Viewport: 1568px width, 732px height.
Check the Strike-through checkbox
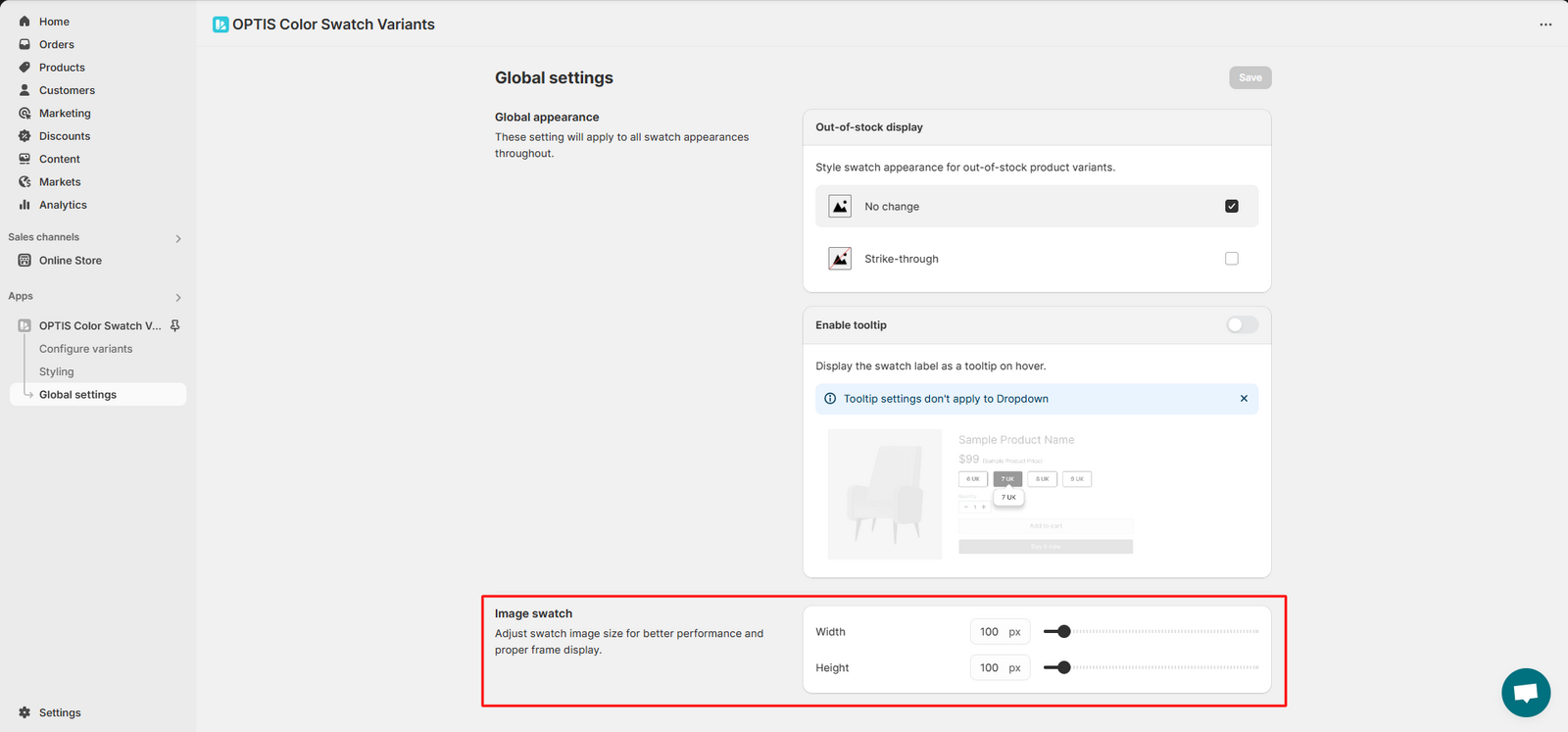pyautogui.click(x=1232, y=259)
